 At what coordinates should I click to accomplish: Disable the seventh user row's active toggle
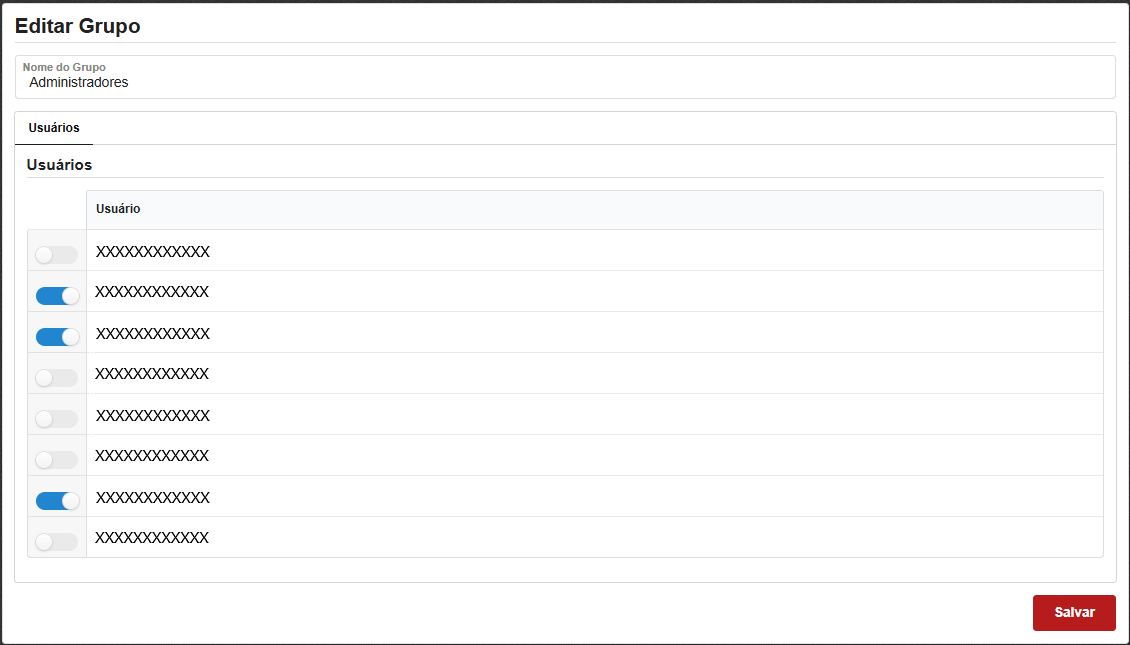(57, 501)
